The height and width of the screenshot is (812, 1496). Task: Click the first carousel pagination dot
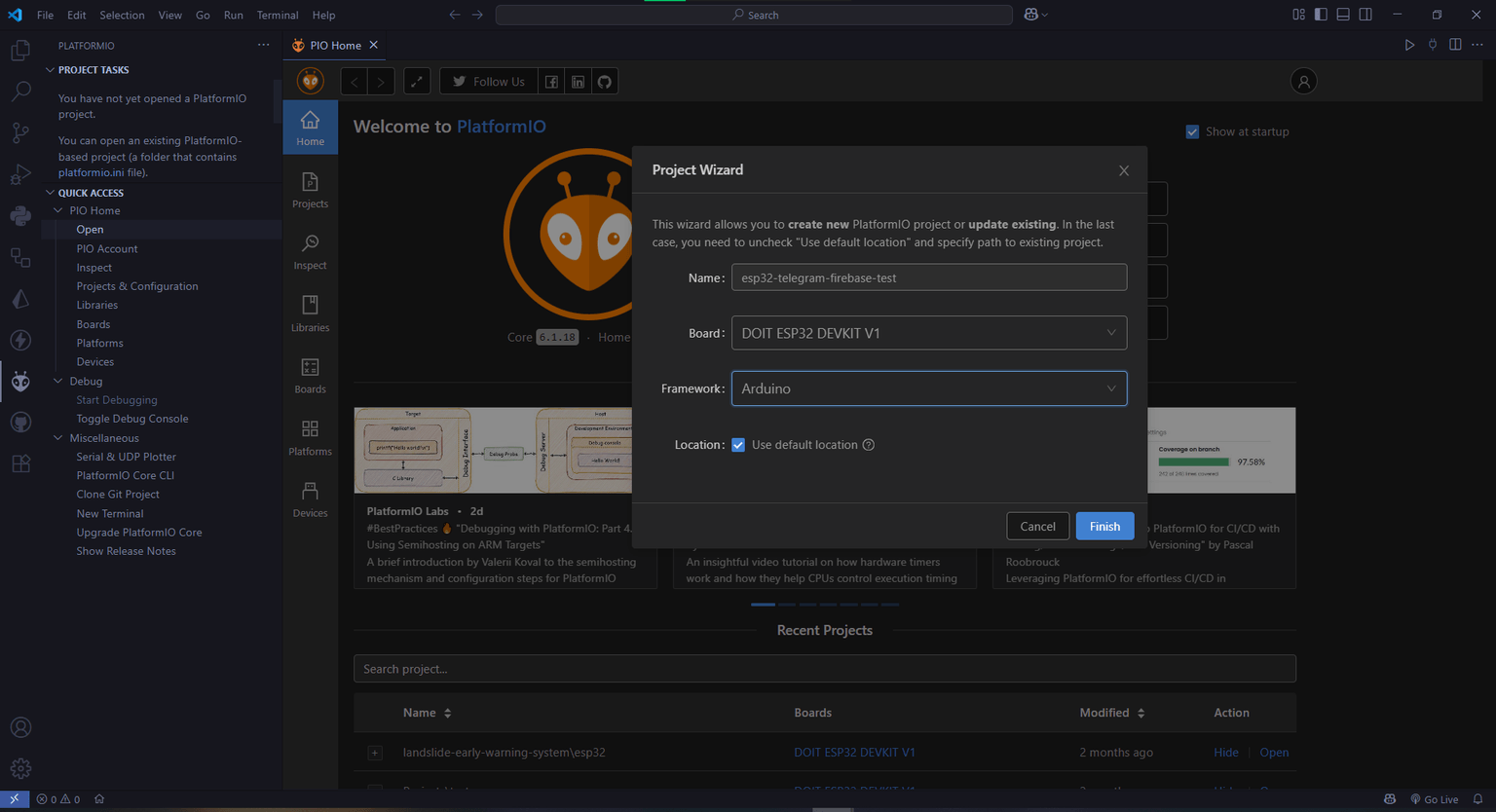(763, 604)
